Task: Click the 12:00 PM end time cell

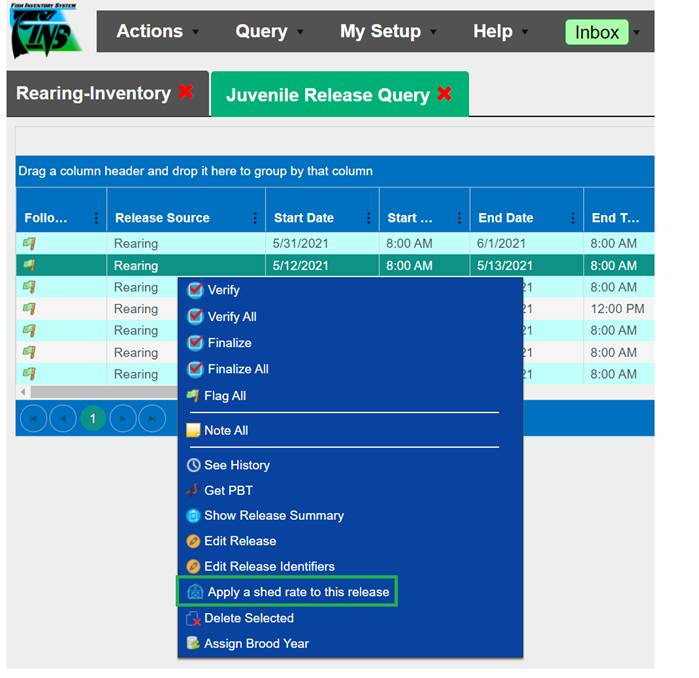Action: [x=617, y=308]
